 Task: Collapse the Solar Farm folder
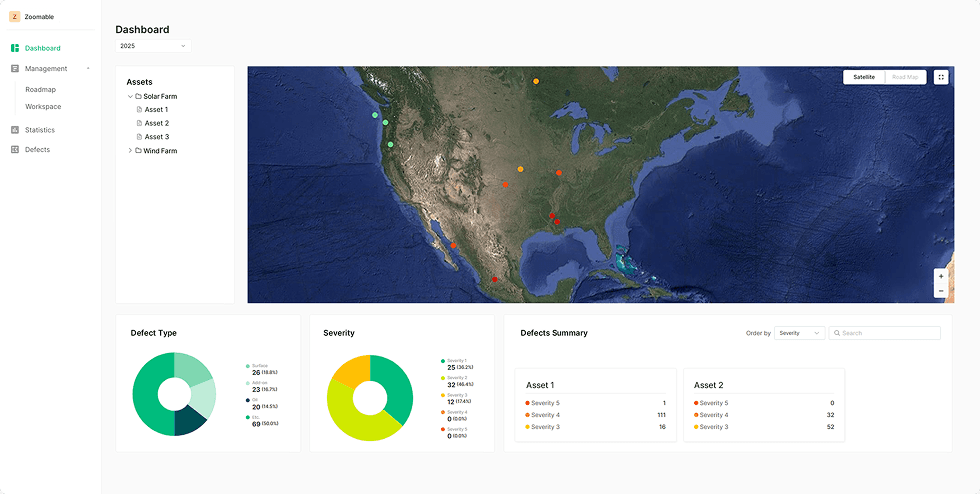pos(130,97)
